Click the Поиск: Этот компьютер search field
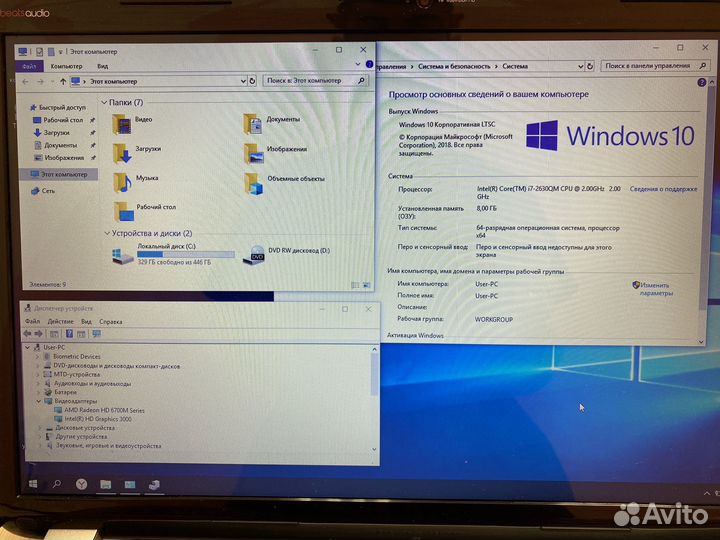 click(316, 81)
